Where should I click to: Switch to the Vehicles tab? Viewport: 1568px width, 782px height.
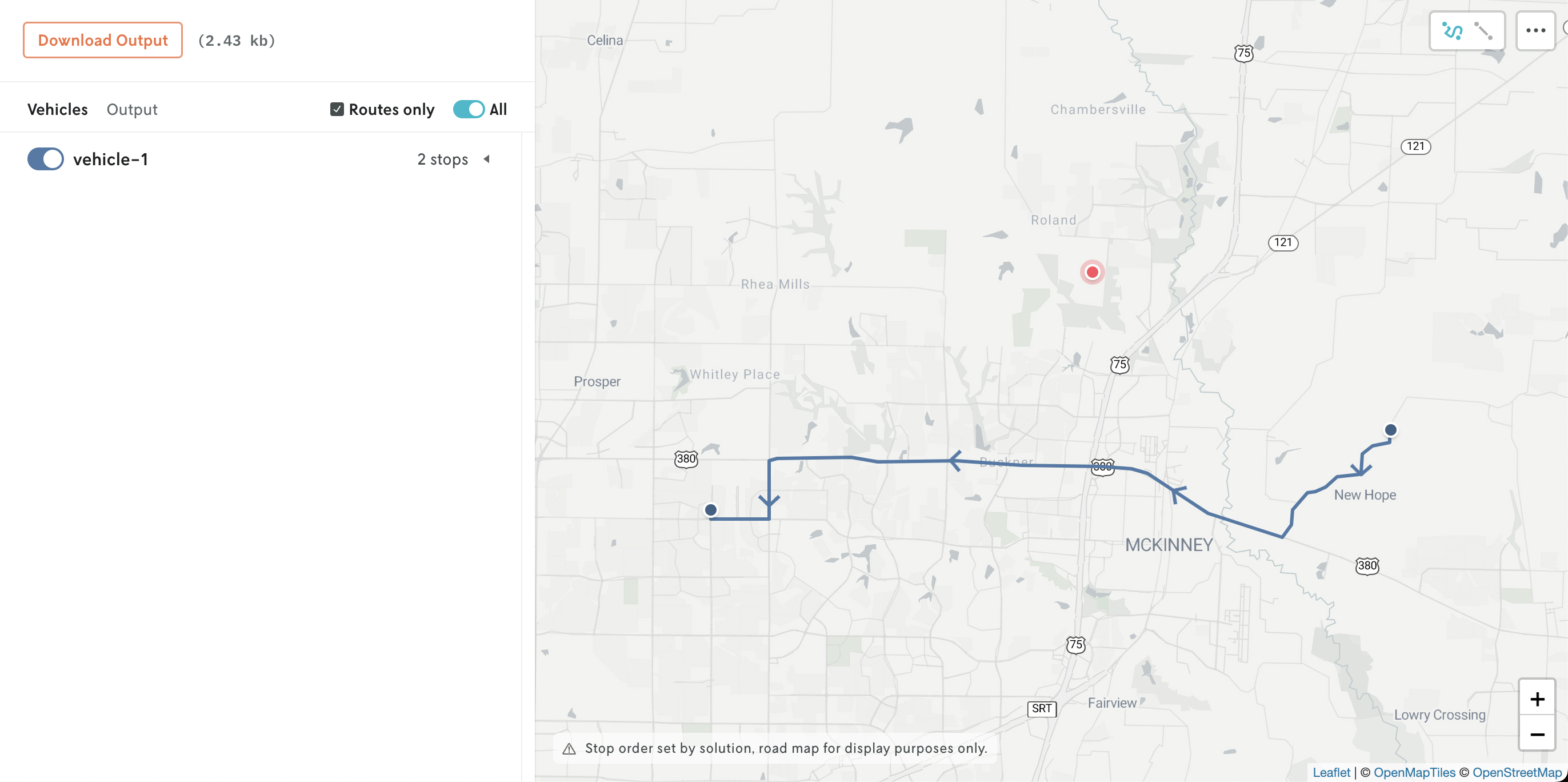(x=57, y=108)
